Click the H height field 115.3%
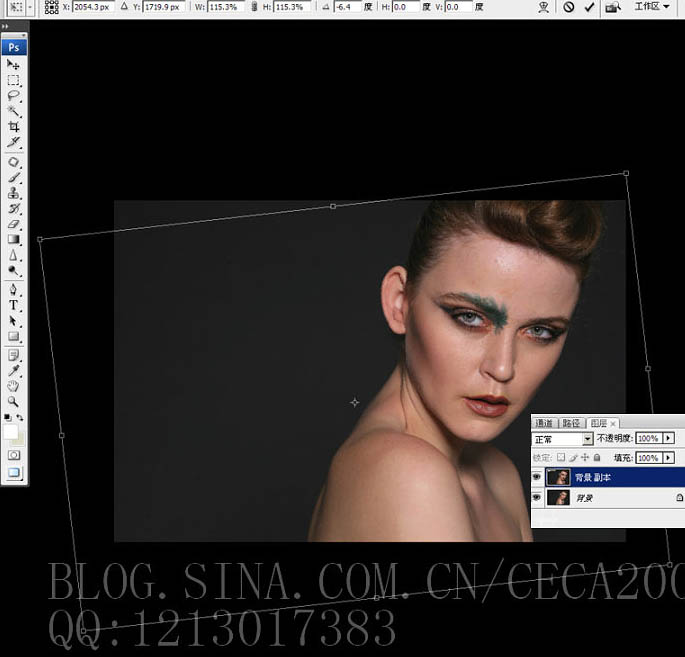This screenshot has width=685, height=657. pos(293,7)
